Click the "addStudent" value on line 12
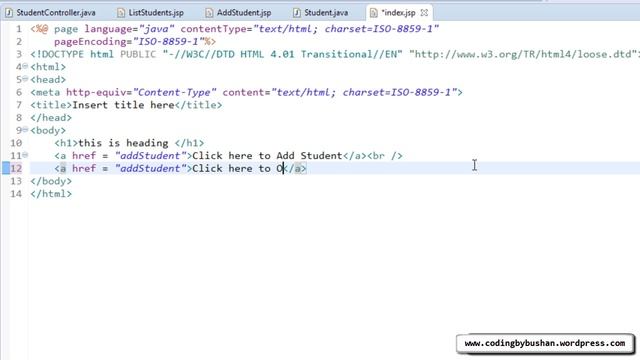The image size is (640, 360). 151,168
